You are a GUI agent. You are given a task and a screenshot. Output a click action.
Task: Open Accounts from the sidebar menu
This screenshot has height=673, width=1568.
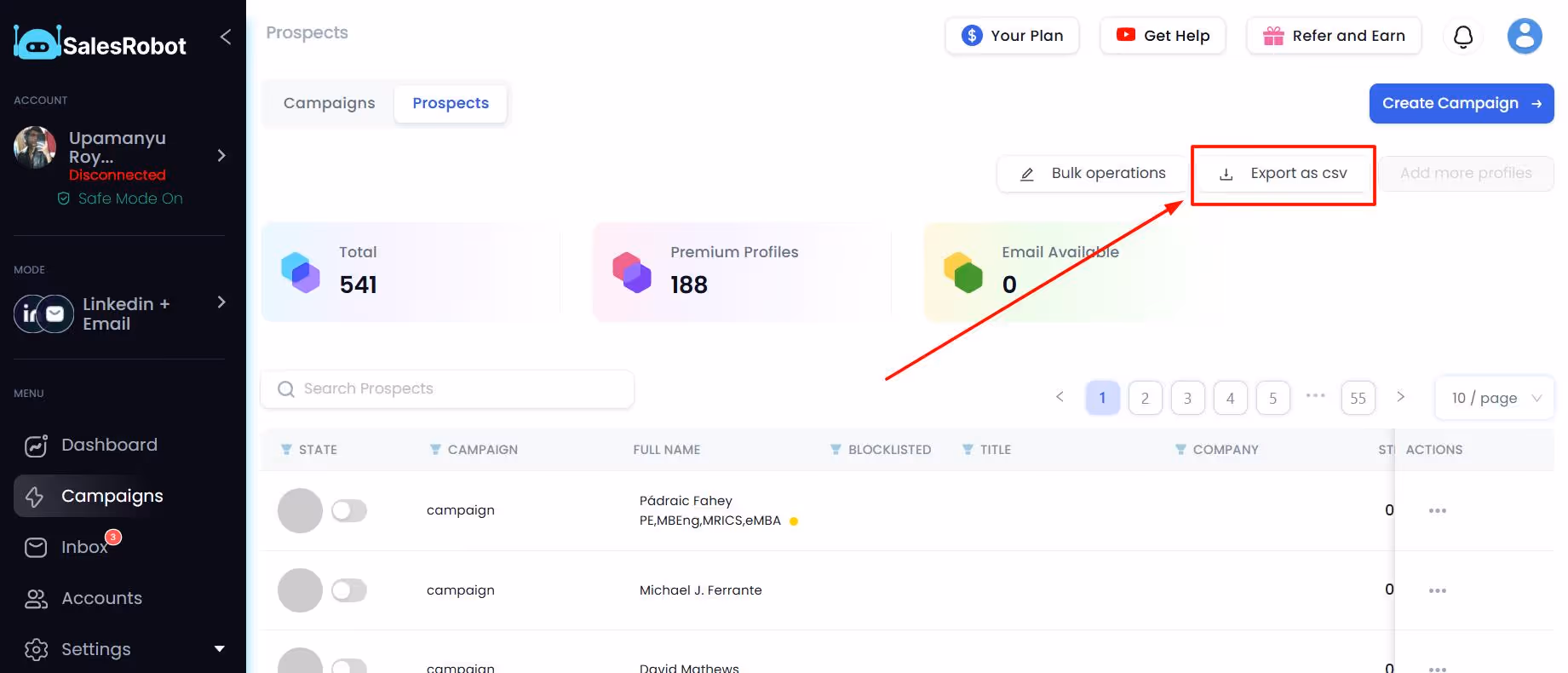point(101,599)
